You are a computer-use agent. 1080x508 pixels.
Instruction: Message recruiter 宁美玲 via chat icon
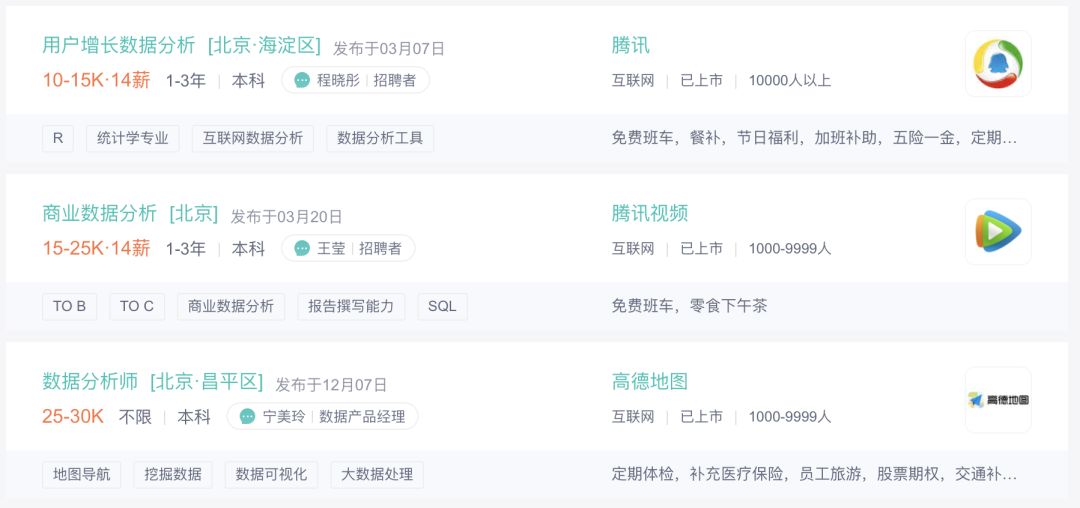(x=248, y=416)
